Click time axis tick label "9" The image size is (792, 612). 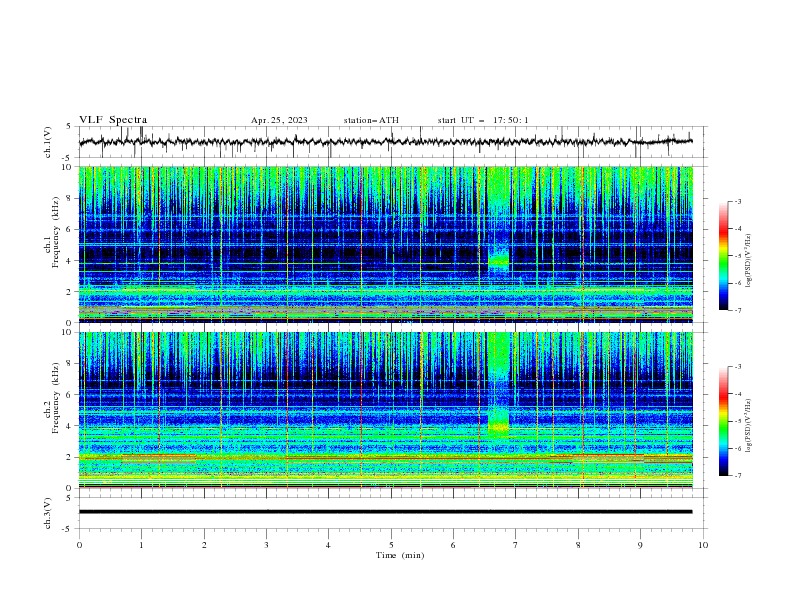(640, 545)
